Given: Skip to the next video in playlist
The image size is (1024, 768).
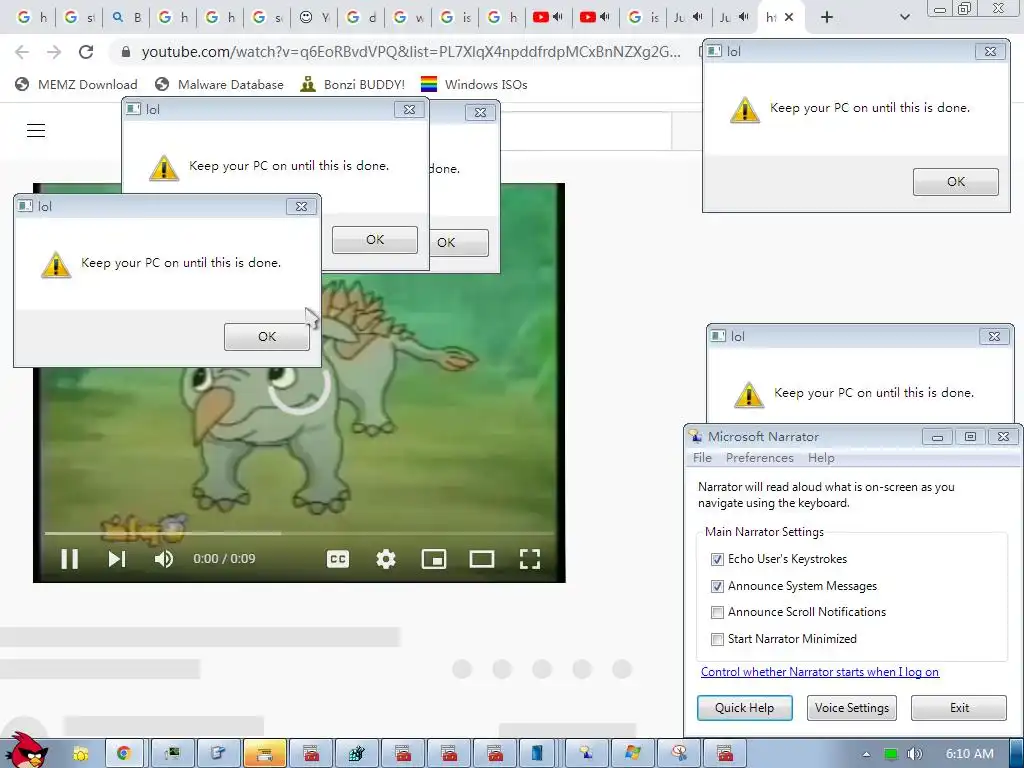Looking at the screenshot, I should (117, 559).
